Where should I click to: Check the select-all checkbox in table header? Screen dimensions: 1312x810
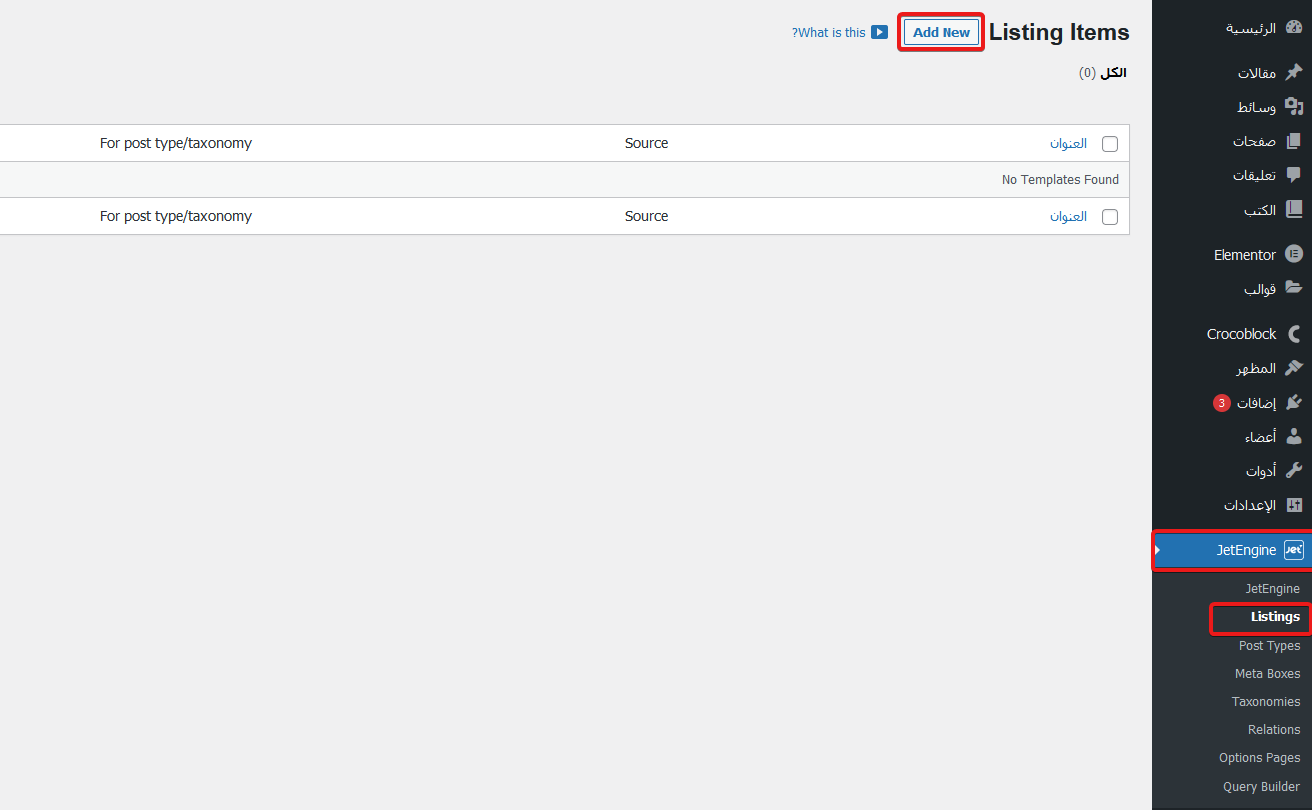1110,144
